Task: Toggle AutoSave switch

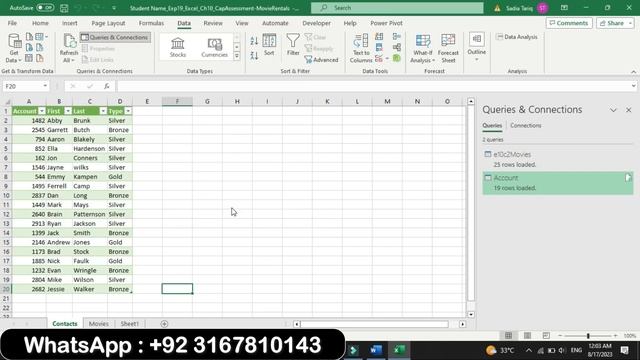Action: pos(44,8)
